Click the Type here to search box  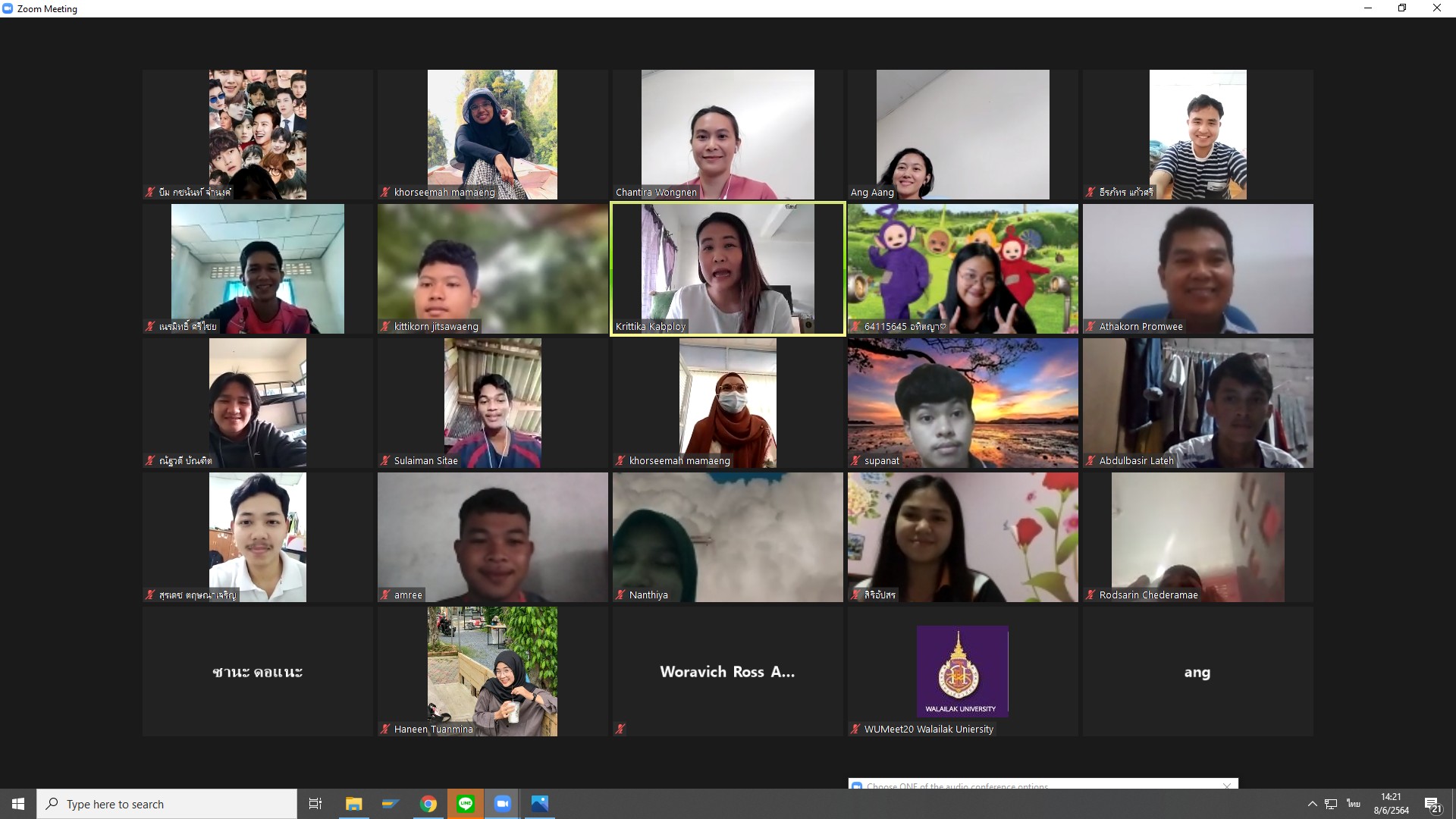(x=167, y=804)
